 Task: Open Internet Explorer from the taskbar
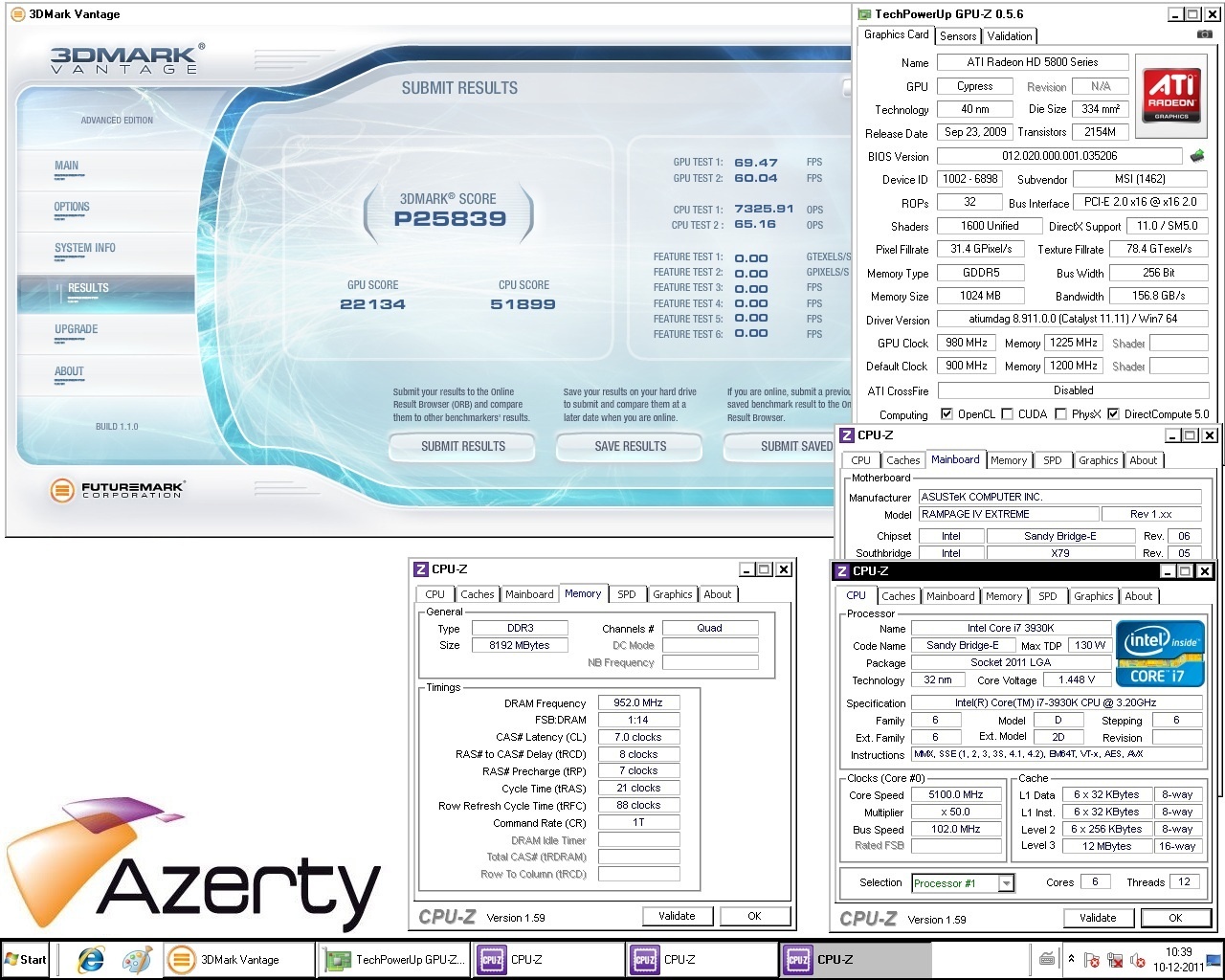click(x=91, y=959)
